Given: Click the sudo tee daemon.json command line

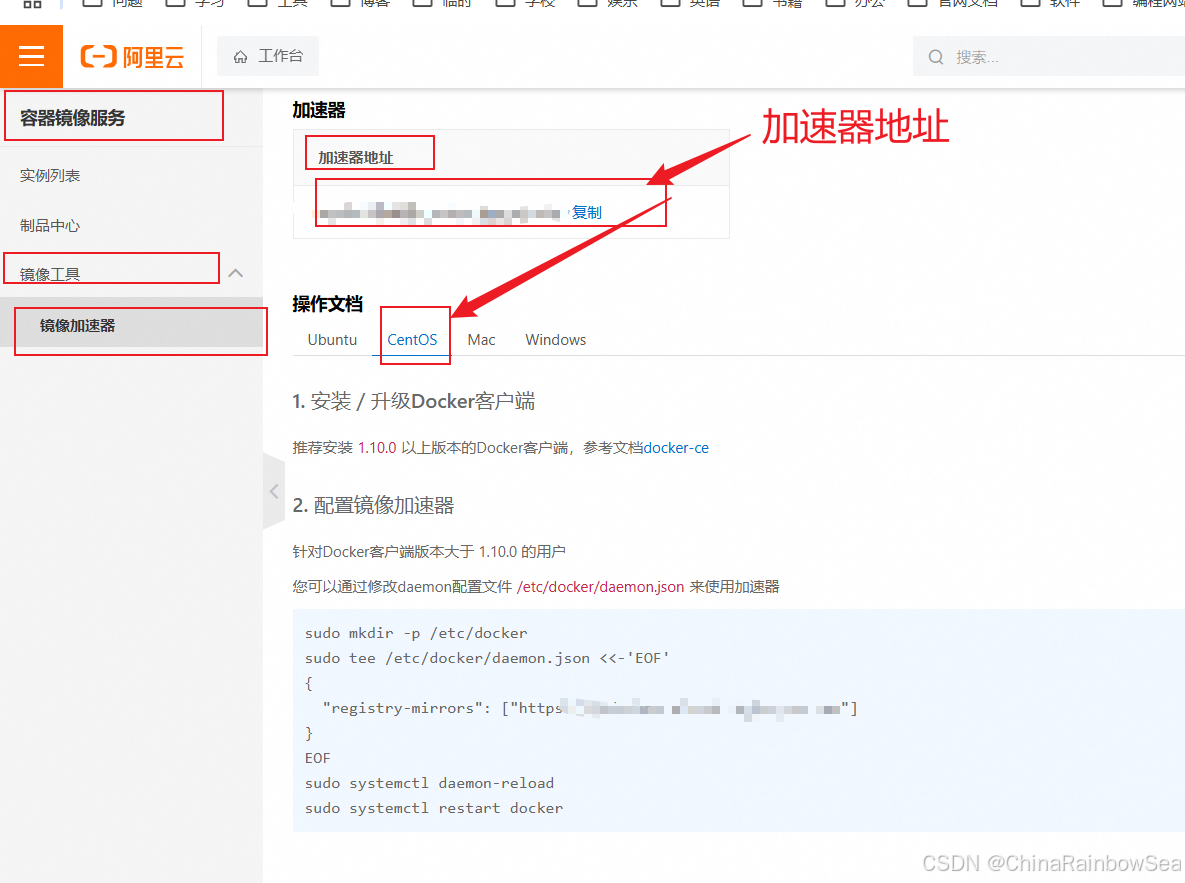Looking at the screenshot, I should [x=487, y=658].
